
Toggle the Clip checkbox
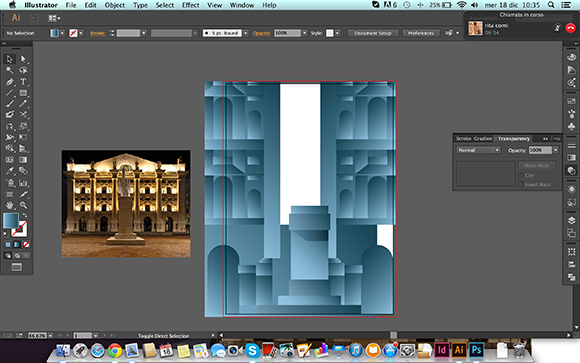521,175
